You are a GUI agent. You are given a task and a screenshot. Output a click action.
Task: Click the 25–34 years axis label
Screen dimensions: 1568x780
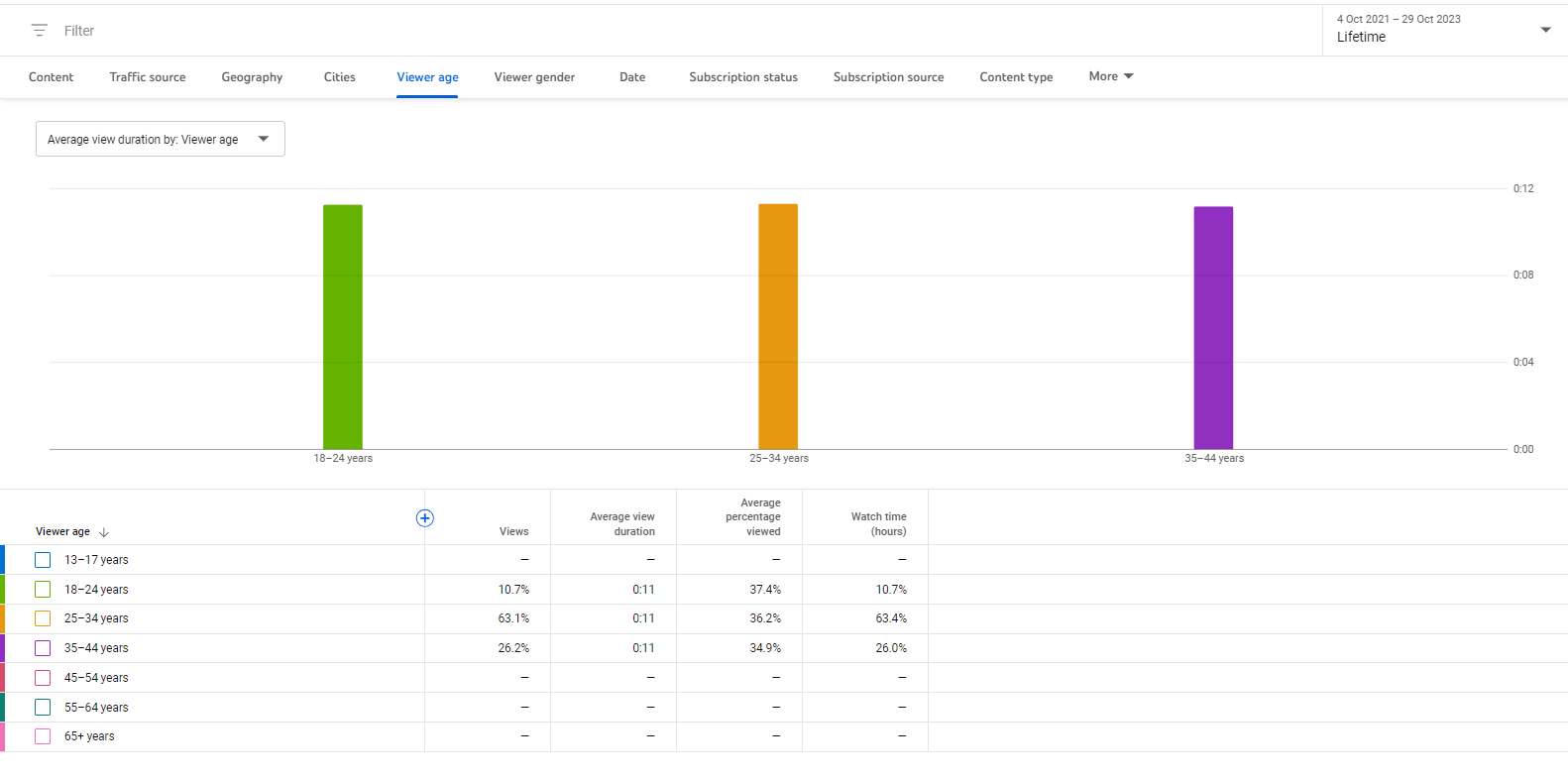pyautogui.click(x=779, y=458)
